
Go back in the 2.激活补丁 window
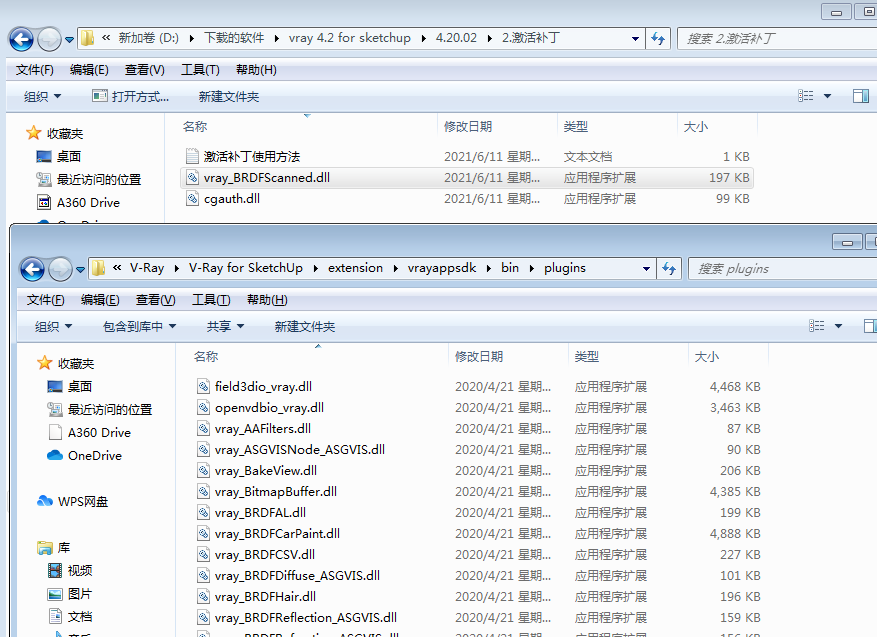[21, 39]
